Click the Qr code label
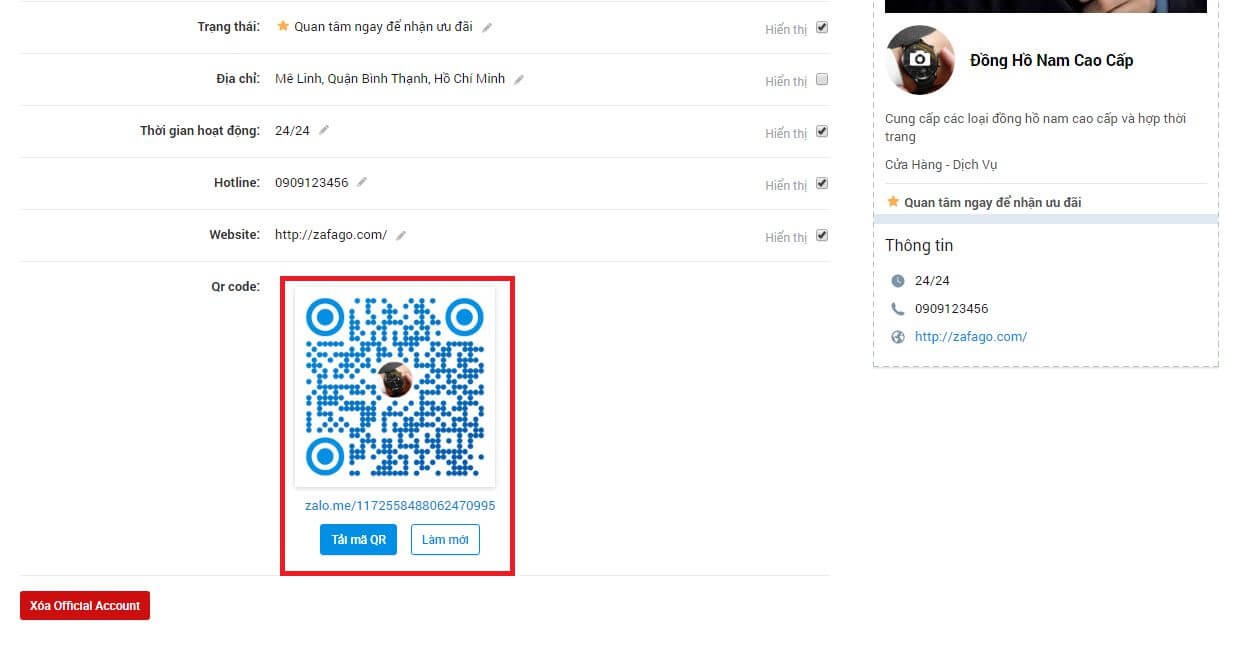The width and height of the screenshot is (1248, 645). tap(235, 287)
